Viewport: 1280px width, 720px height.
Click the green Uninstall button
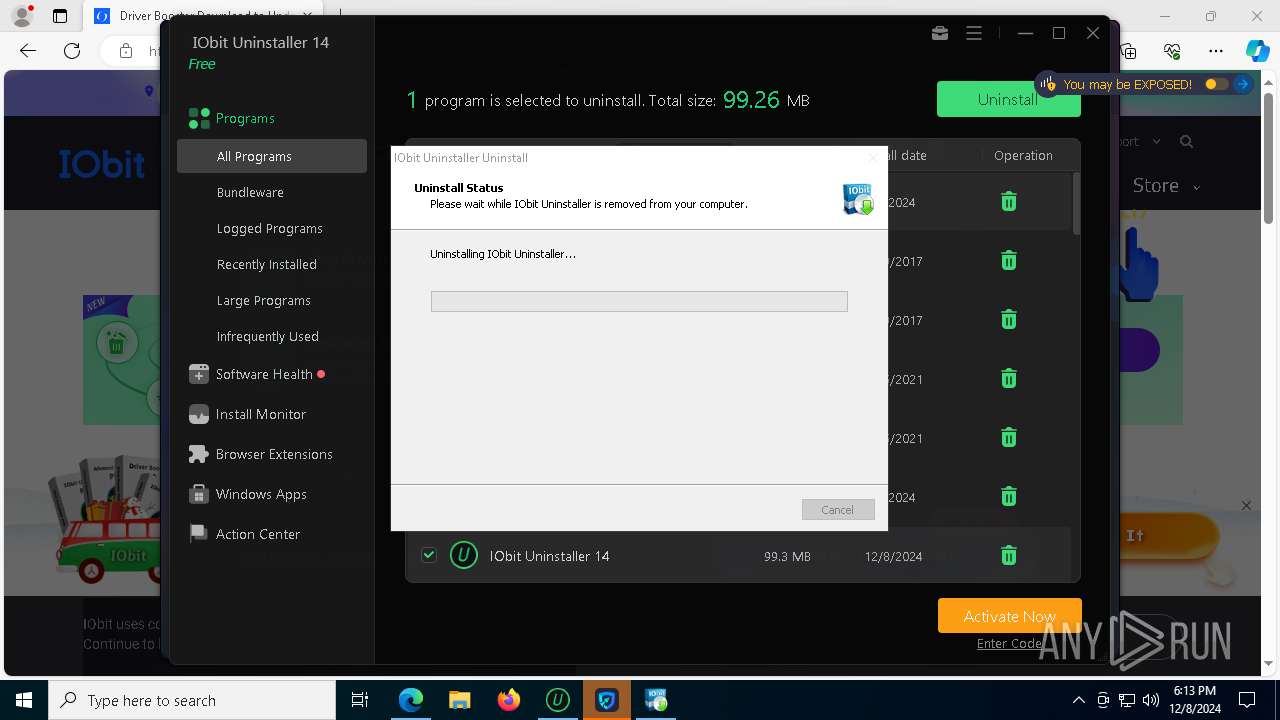(x=1007, y=99)
